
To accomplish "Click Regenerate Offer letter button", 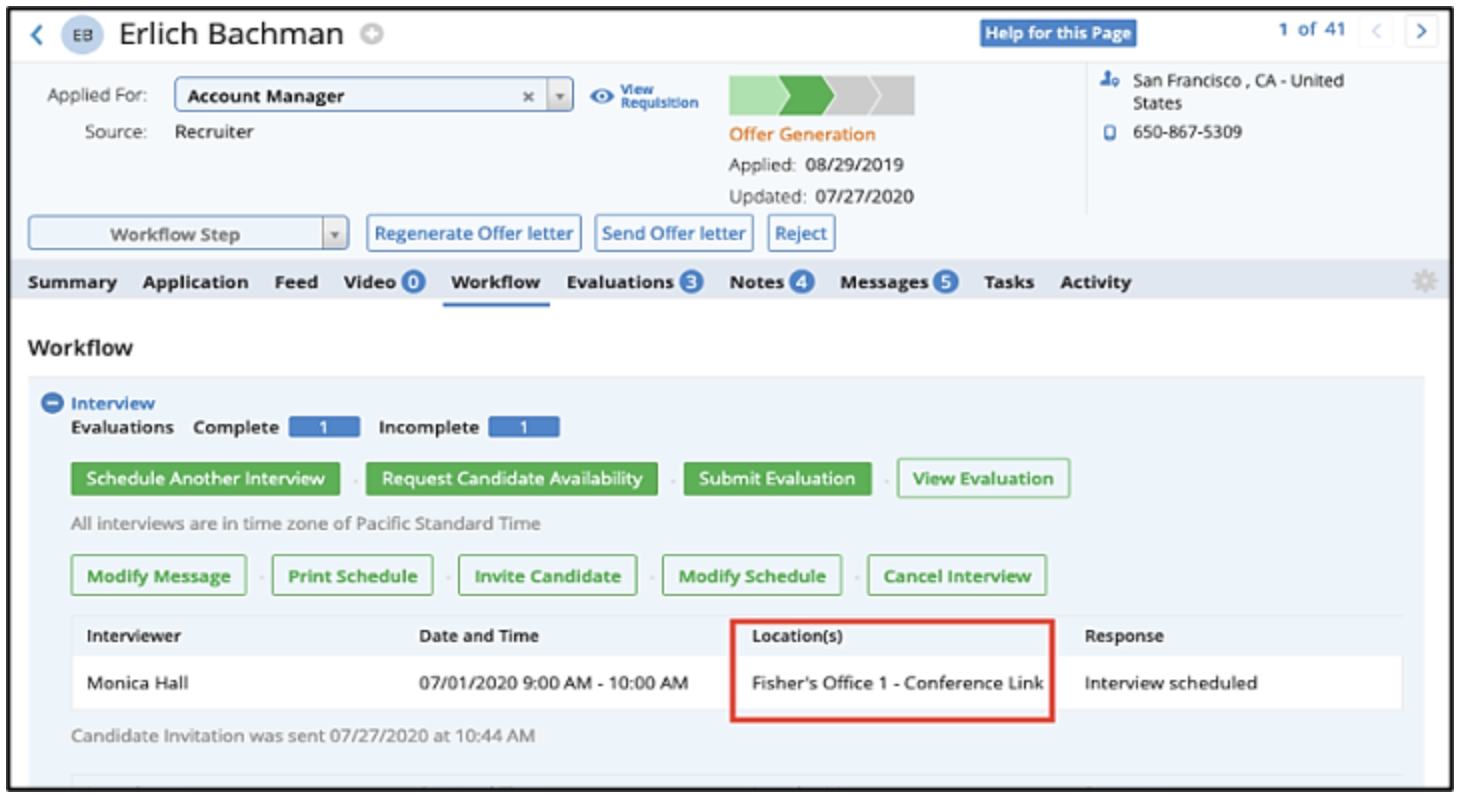I will click(x=474, y=233).
